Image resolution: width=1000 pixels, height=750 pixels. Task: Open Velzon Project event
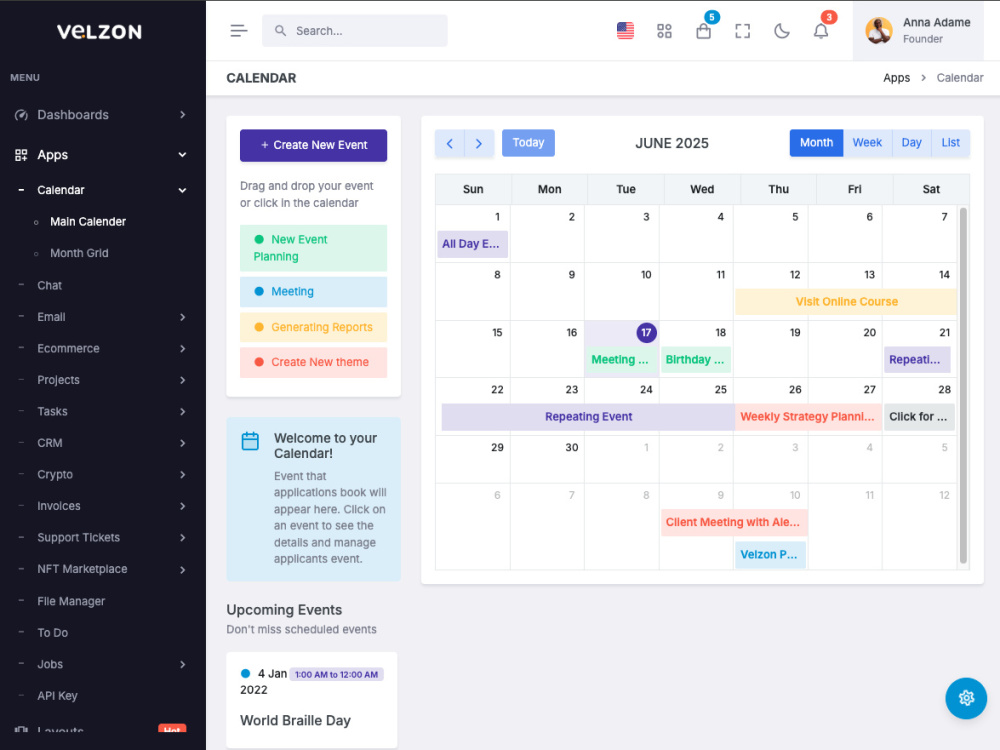click(770, 555)
